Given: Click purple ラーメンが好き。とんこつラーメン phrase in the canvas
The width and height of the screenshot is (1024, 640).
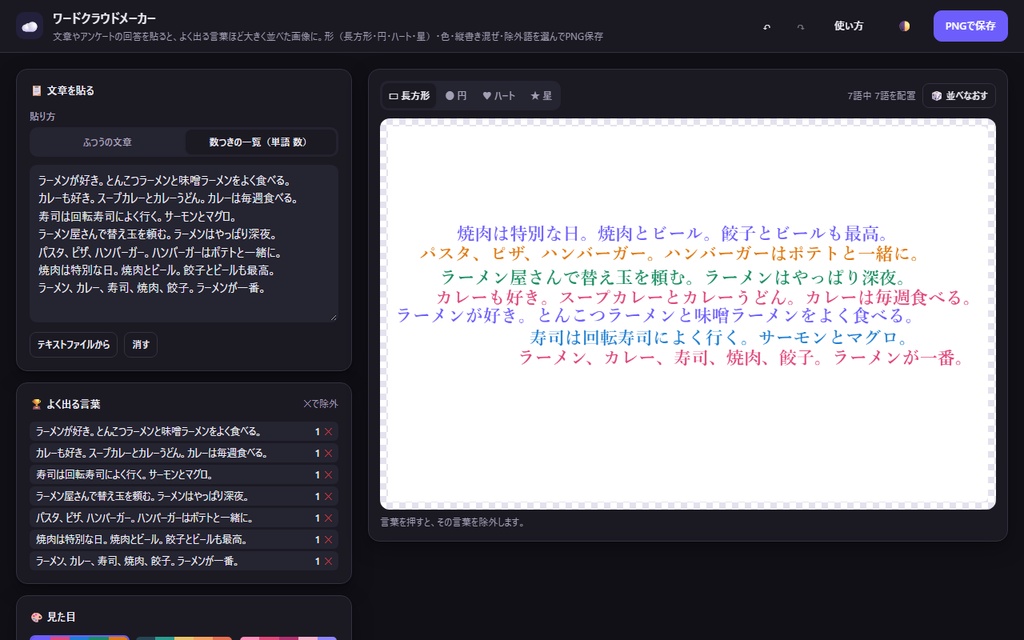Looking at the screenshot, I should click(x=655, y=316).
